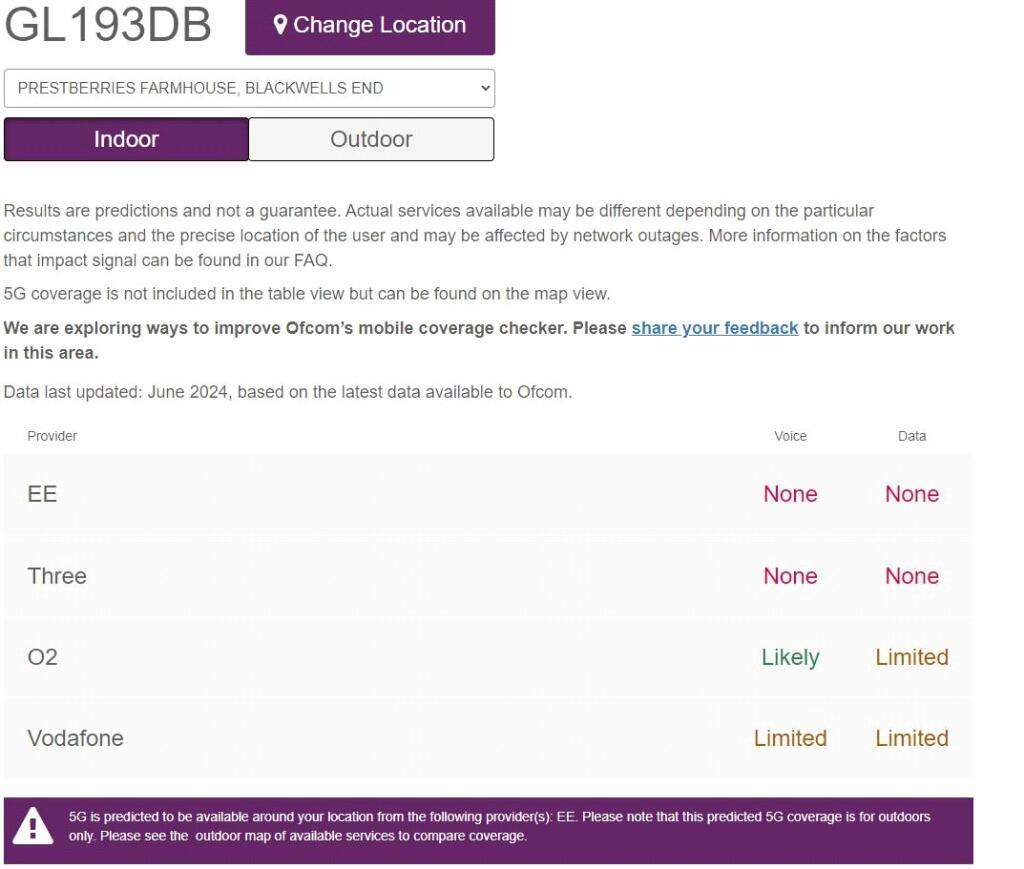Screen dimensions: 1024x869
Task: Click the Change Location button
Action: coord(370,26)
